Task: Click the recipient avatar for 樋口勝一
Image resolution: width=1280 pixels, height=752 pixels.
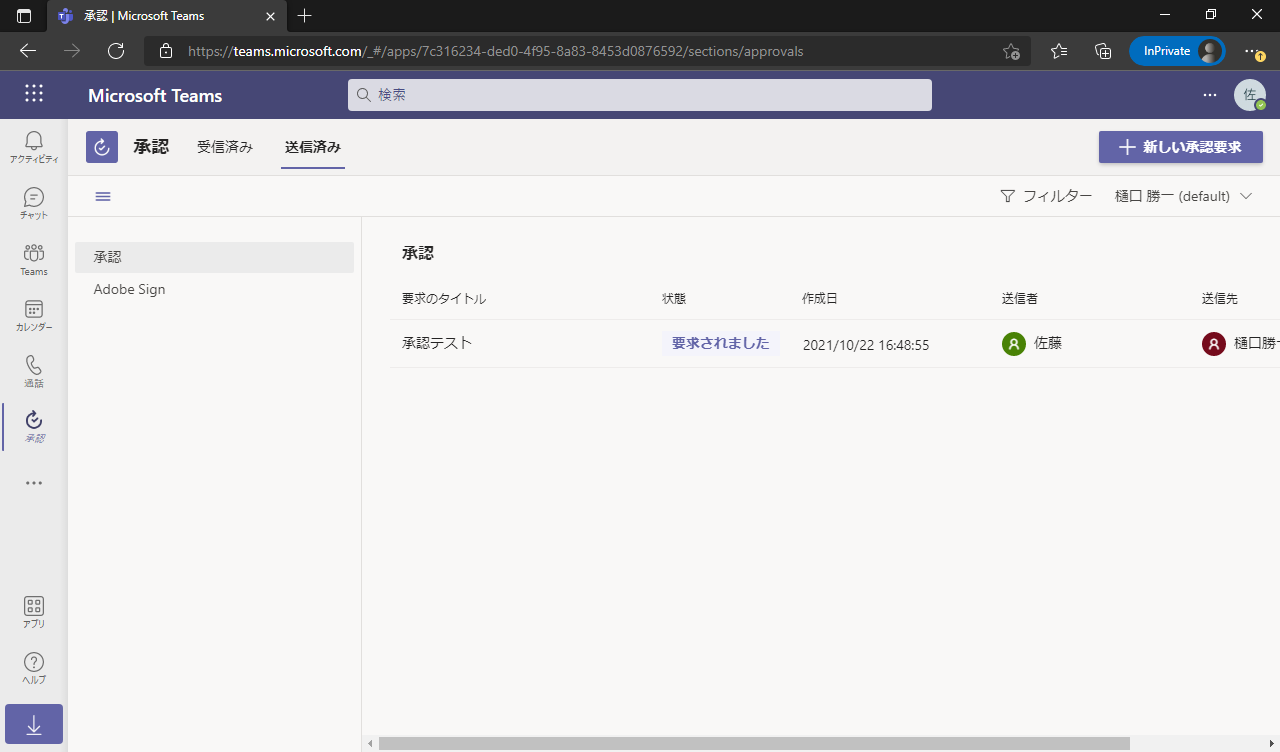Action: click(1214, 344)
